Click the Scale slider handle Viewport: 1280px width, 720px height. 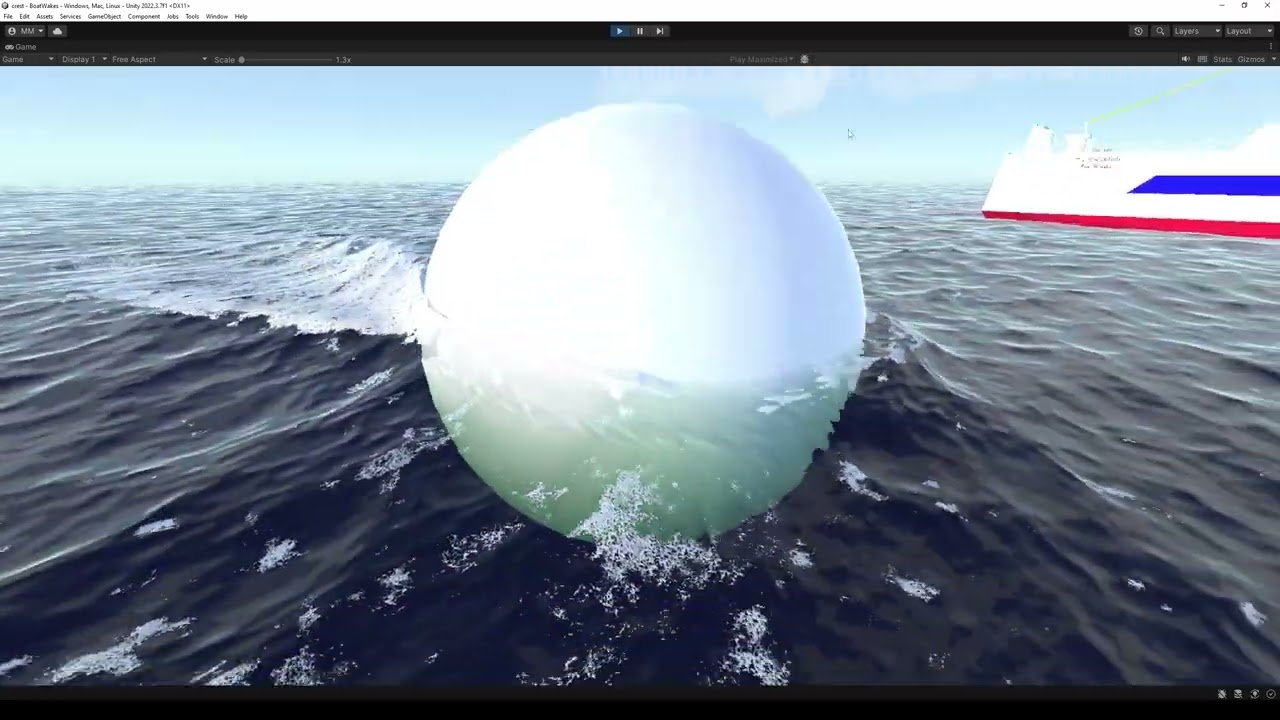(241, 59)
